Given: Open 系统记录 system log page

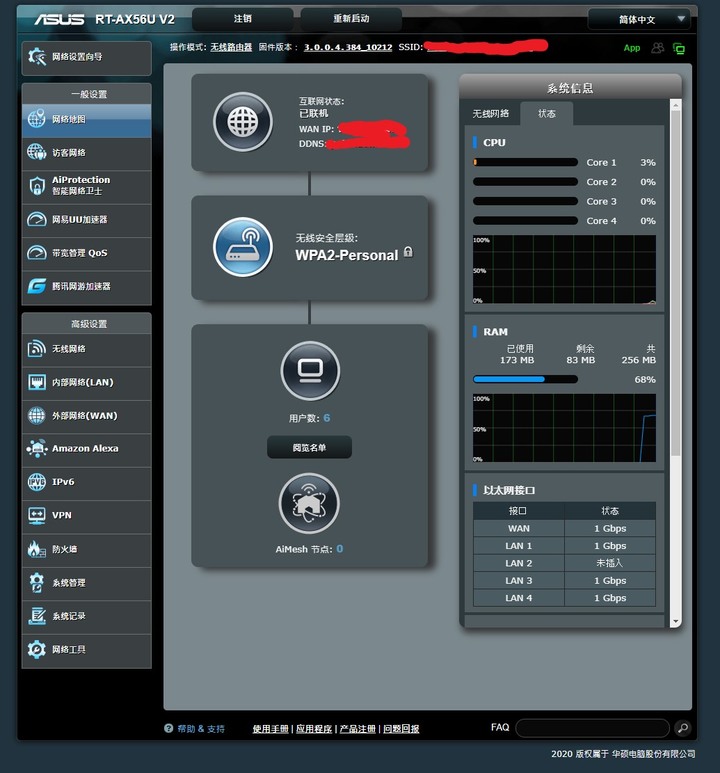Looking at the screenshot, I should [x=86, y=617].
